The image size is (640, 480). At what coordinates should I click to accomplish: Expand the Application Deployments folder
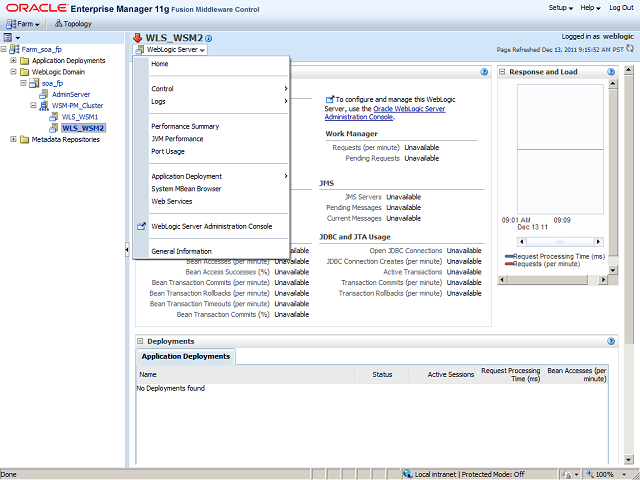tap(13, 61)
